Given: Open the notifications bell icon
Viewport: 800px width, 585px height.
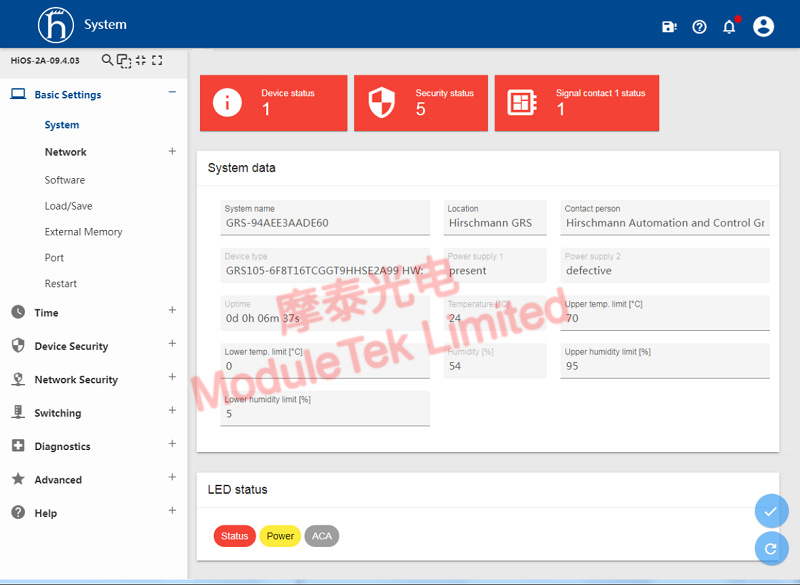Looking at the screenshot, I should coord(730,27).
